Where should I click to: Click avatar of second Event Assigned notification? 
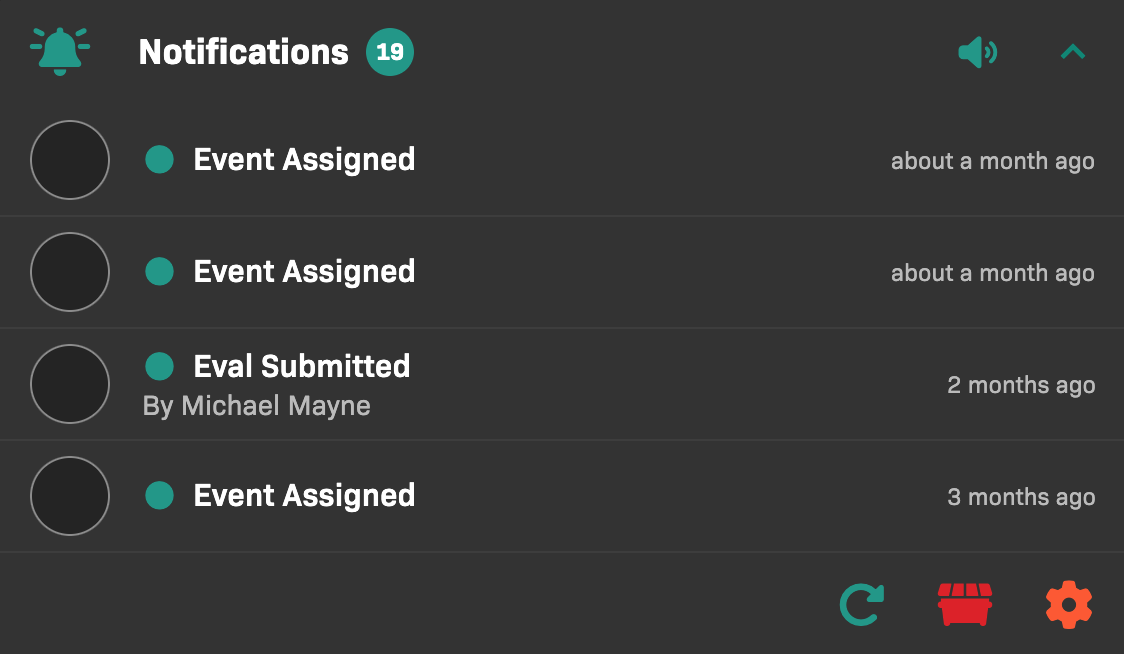(x=70, y=272)
